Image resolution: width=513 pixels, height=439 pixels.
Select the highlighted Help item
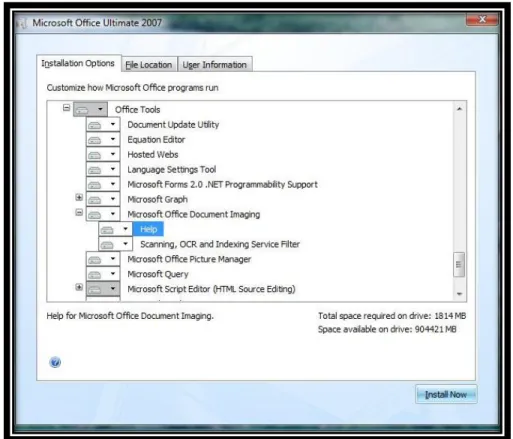[x=148, y=229]
